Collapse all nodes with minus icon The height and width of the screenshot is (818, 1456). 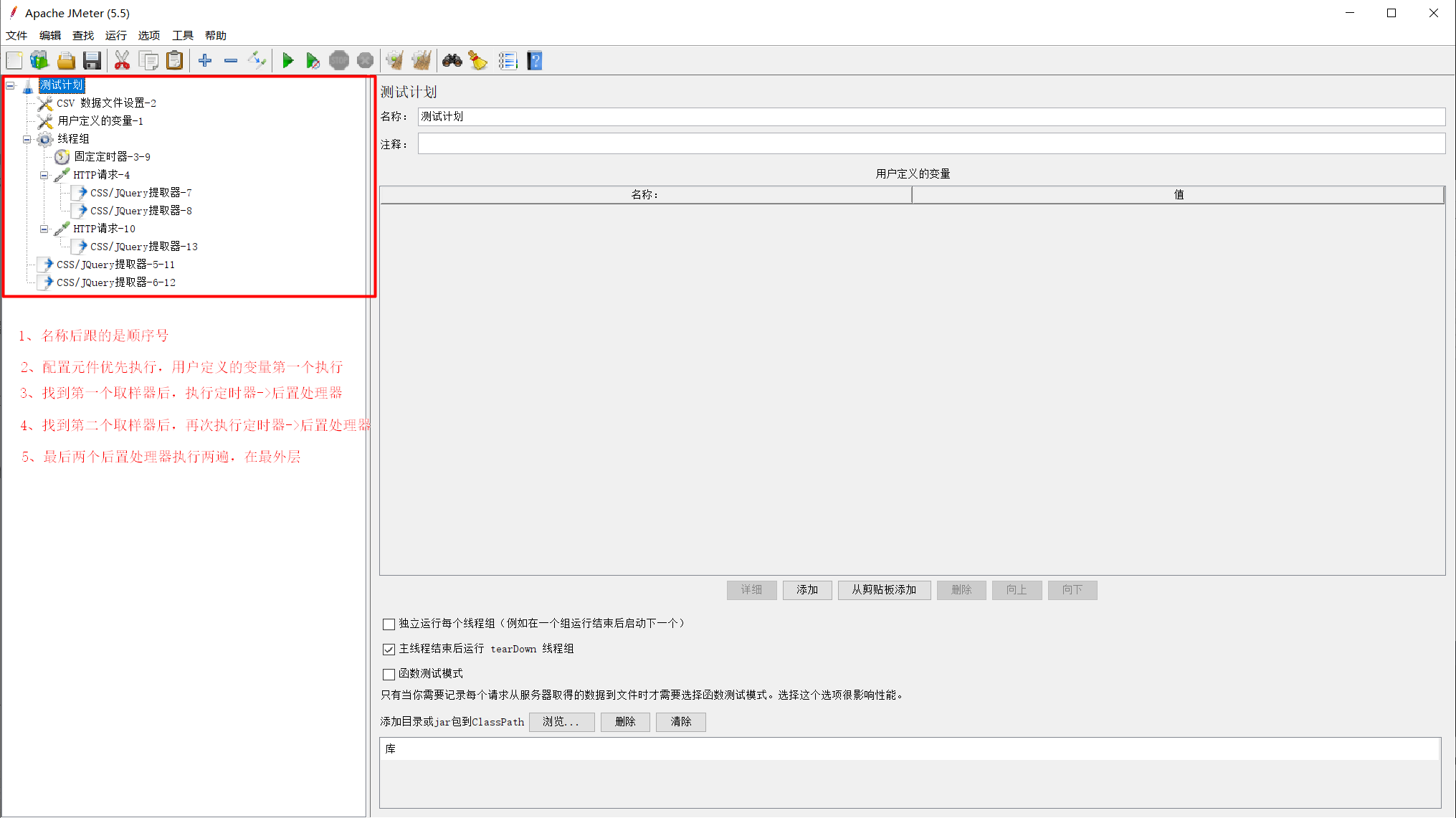(231, 61)
